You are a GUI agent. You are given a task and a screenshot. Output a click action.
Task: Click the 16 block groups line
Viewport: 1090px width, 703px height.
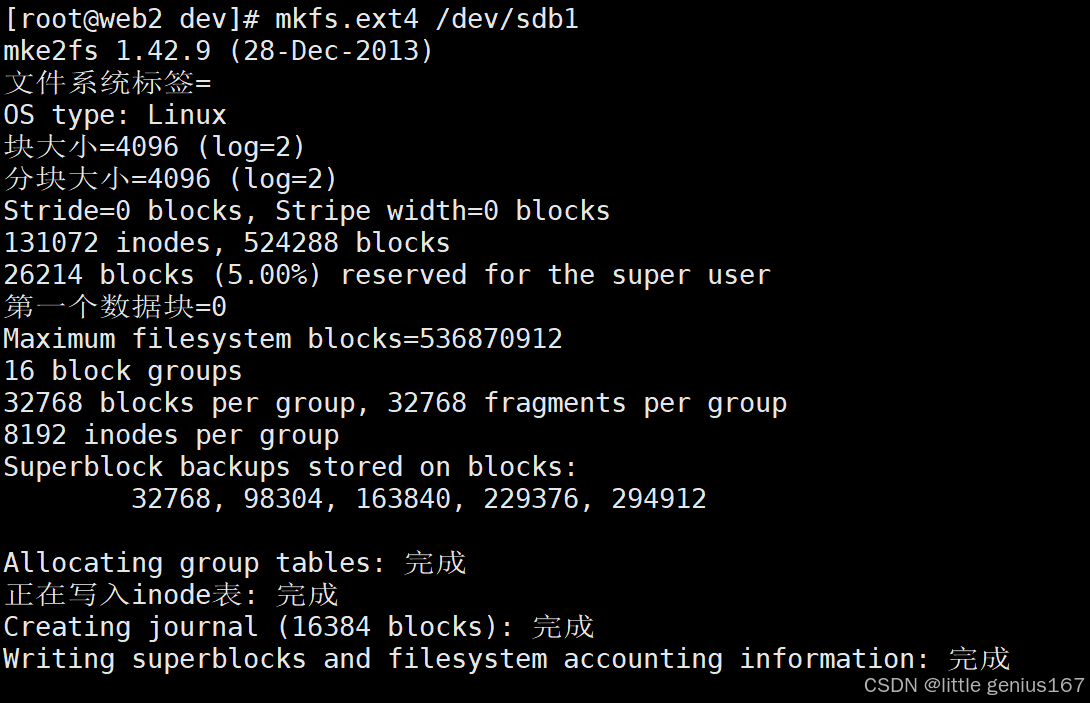click(123, 371)
